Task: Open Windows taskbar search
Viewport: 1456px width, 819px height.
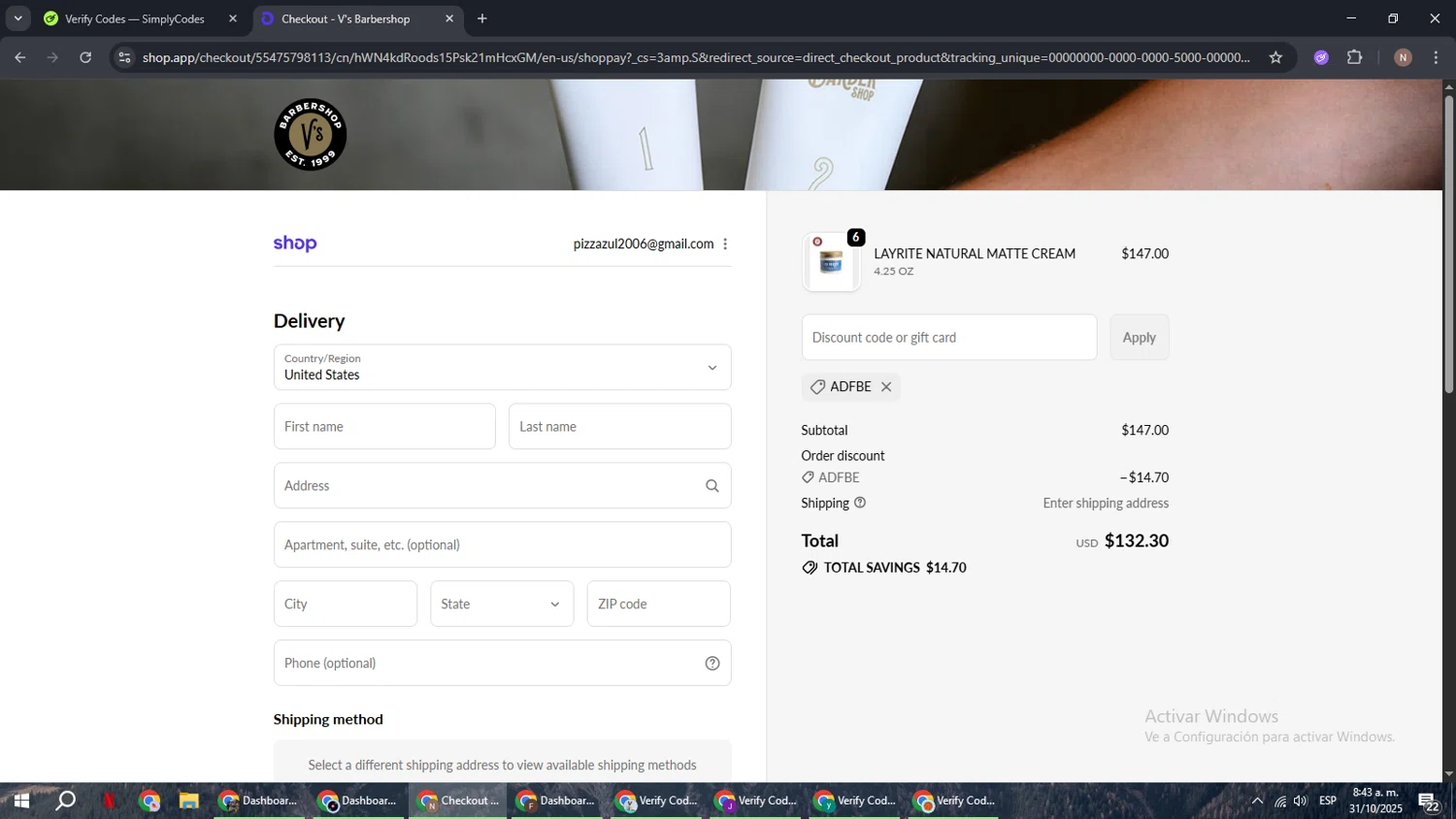Action: [65, 802]
